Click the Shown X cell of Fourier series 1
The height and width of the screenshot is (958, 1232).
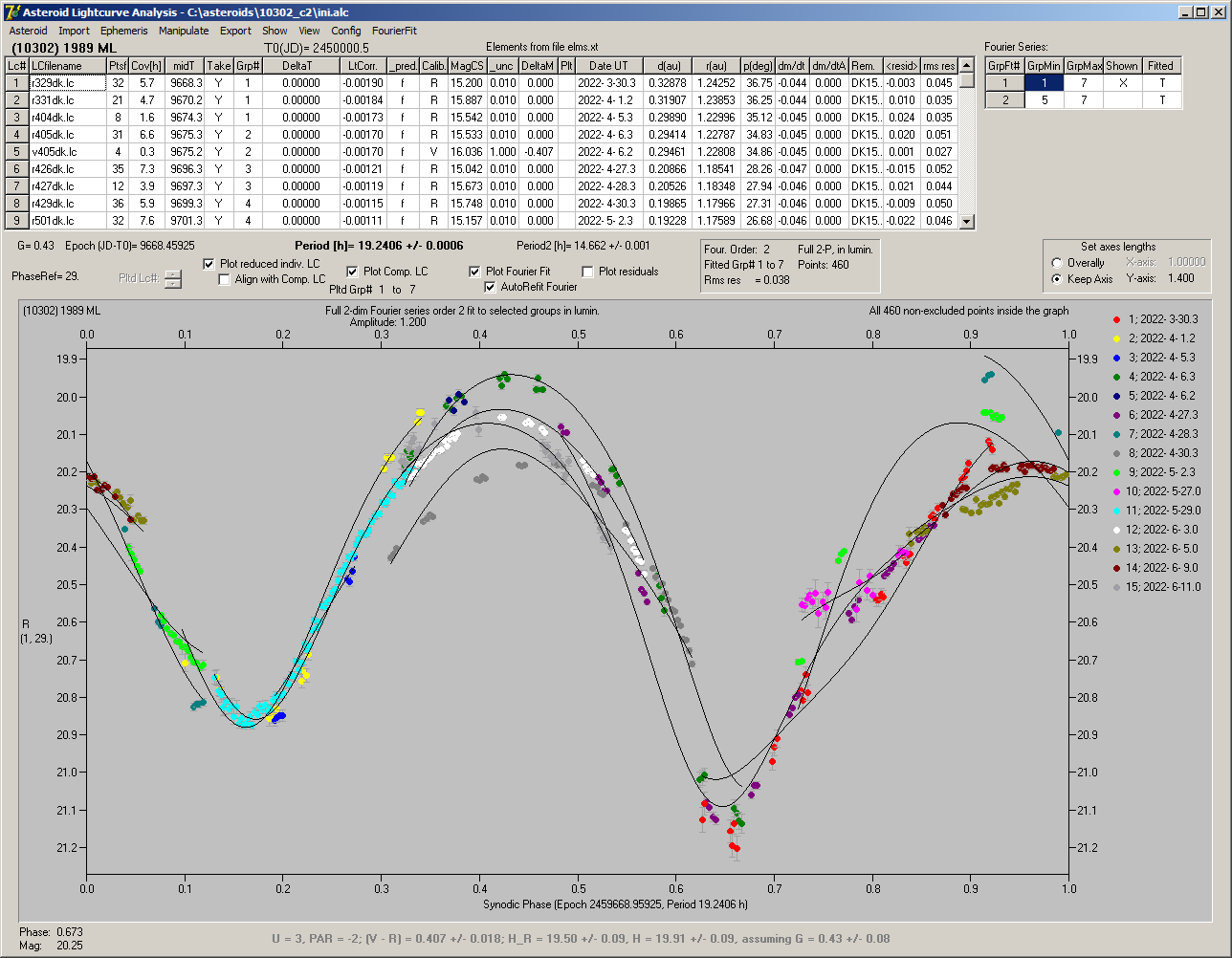point(1121,83)
